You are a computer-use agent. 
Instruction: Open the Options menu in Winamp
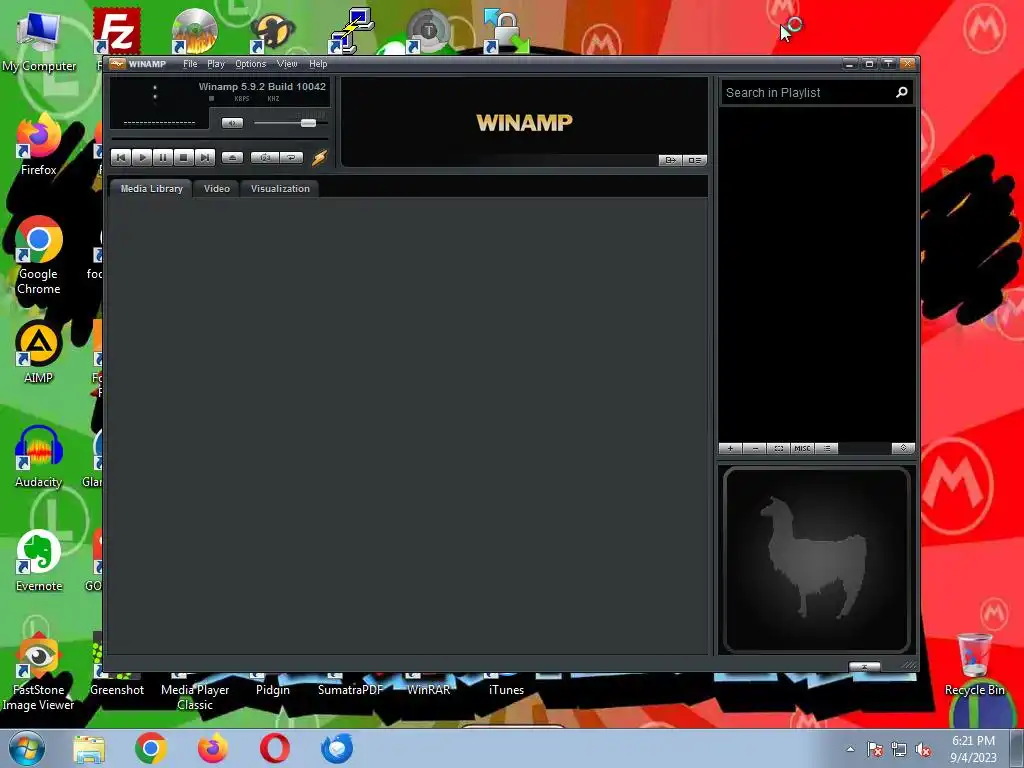point(251,64)
